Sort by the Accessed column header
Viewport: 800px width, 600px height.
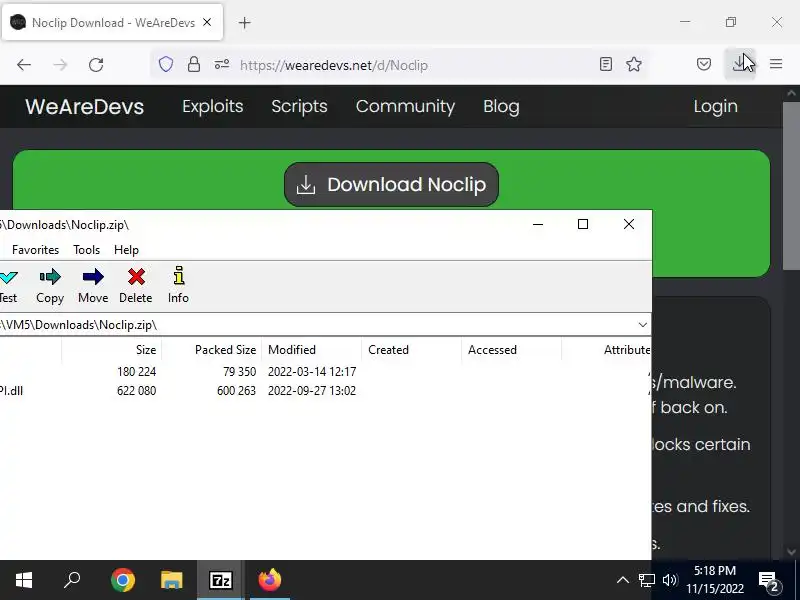click(511, 350)
